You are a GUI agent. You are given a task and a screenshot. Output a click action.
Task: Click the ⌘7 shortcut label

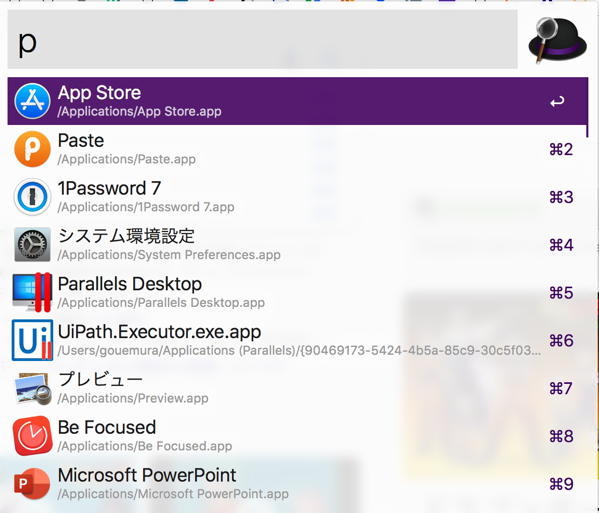[561, 388]
